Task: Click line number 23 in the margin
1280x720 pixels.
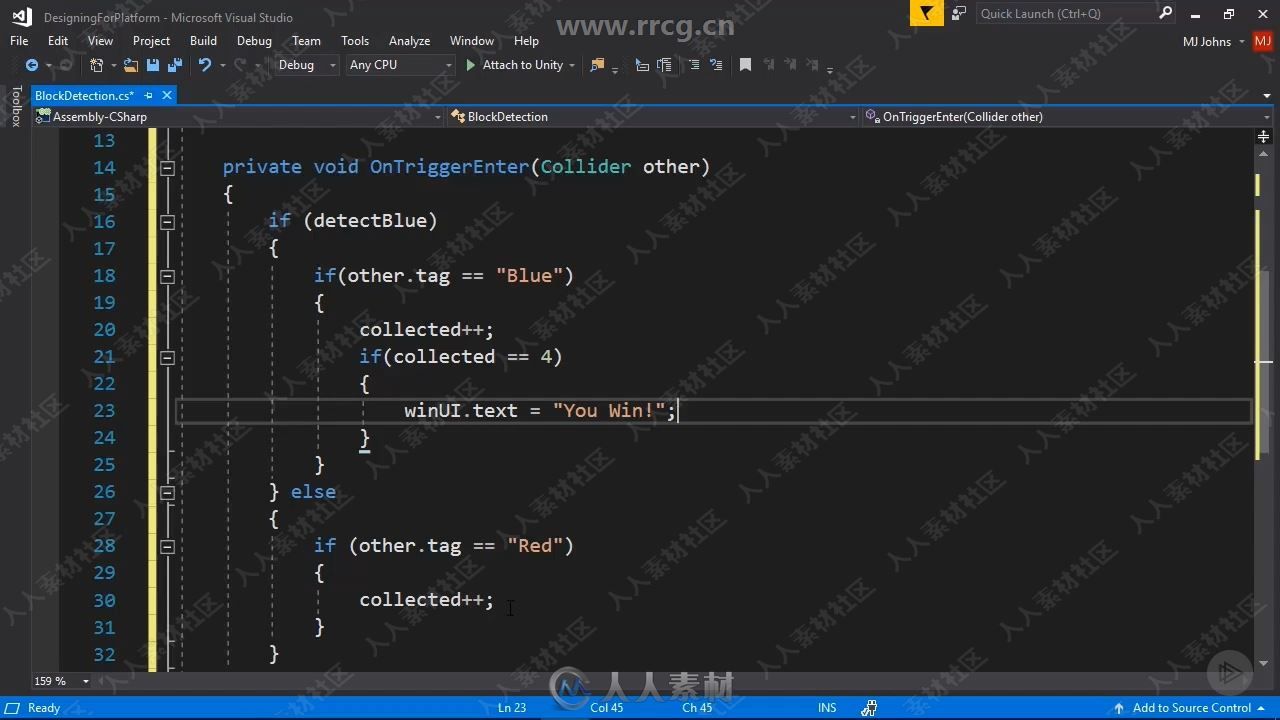Action: (104, 411)
